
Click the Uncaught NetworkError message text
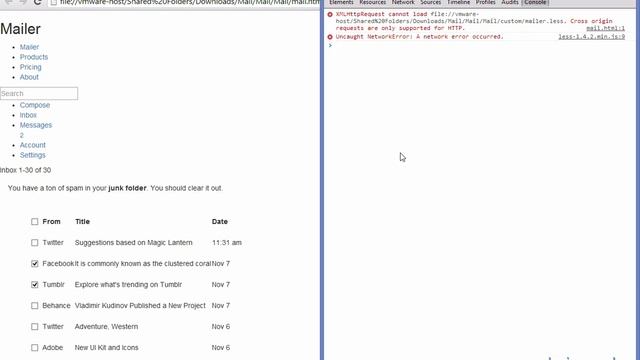[x=420, y=37]
